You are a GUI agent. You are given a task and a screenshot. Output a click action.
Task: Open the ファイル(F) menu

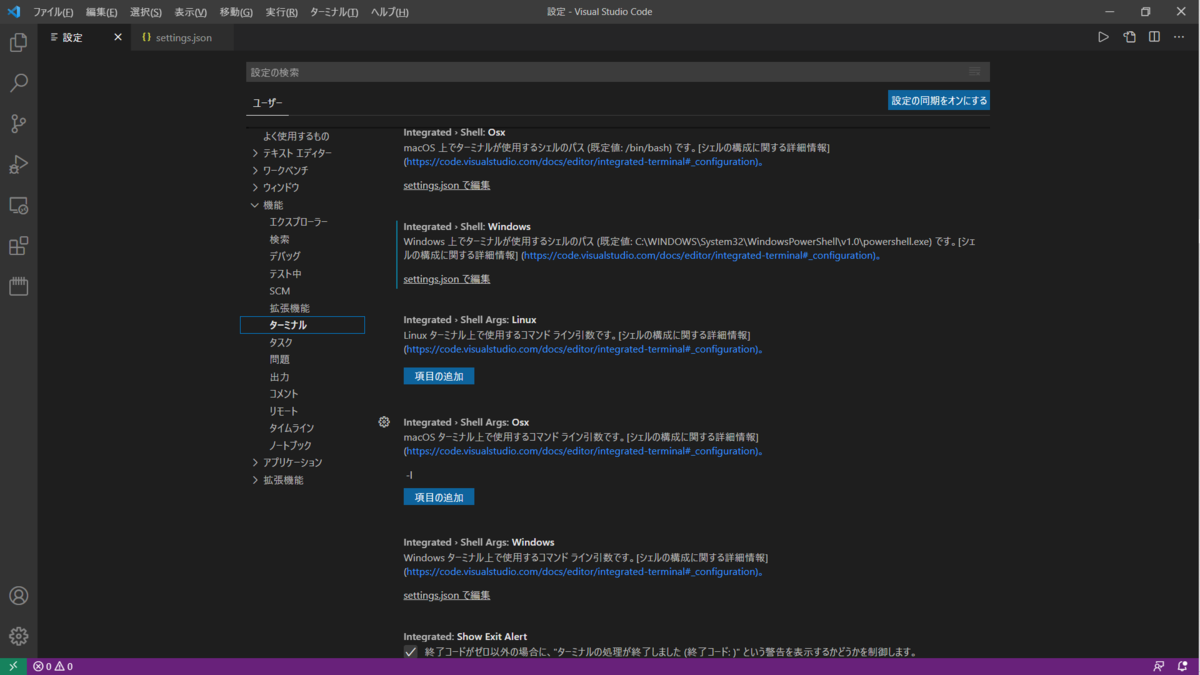pos(53,12)
